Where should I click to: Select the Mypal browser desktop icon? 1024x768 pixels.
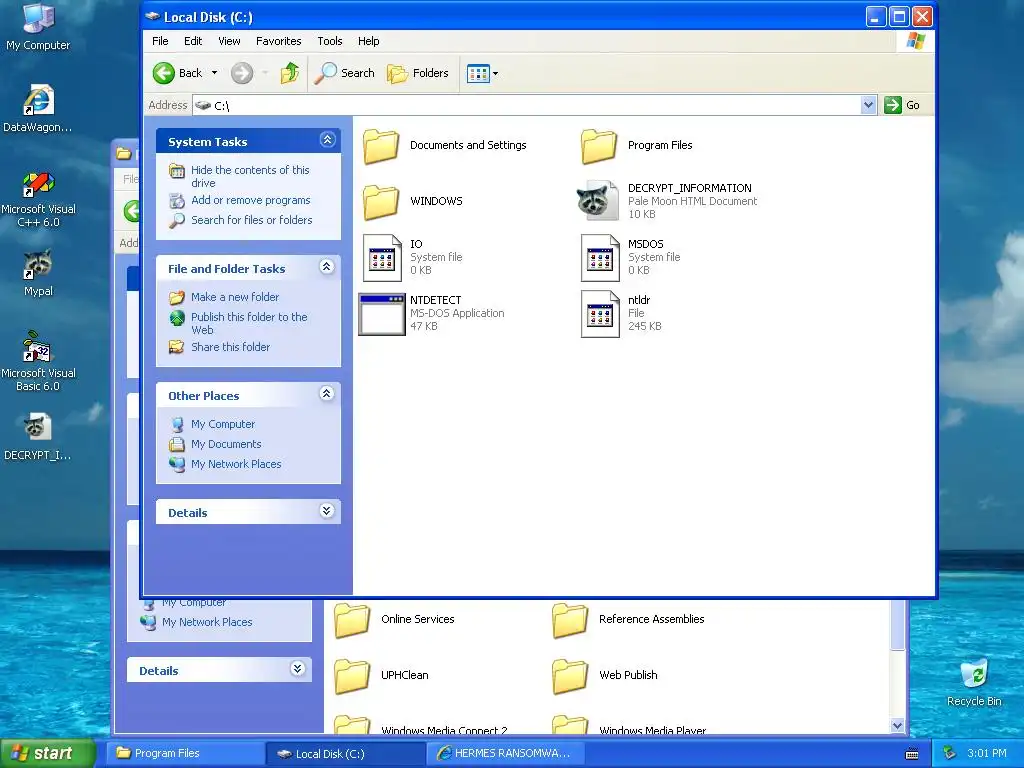[38, 273]
